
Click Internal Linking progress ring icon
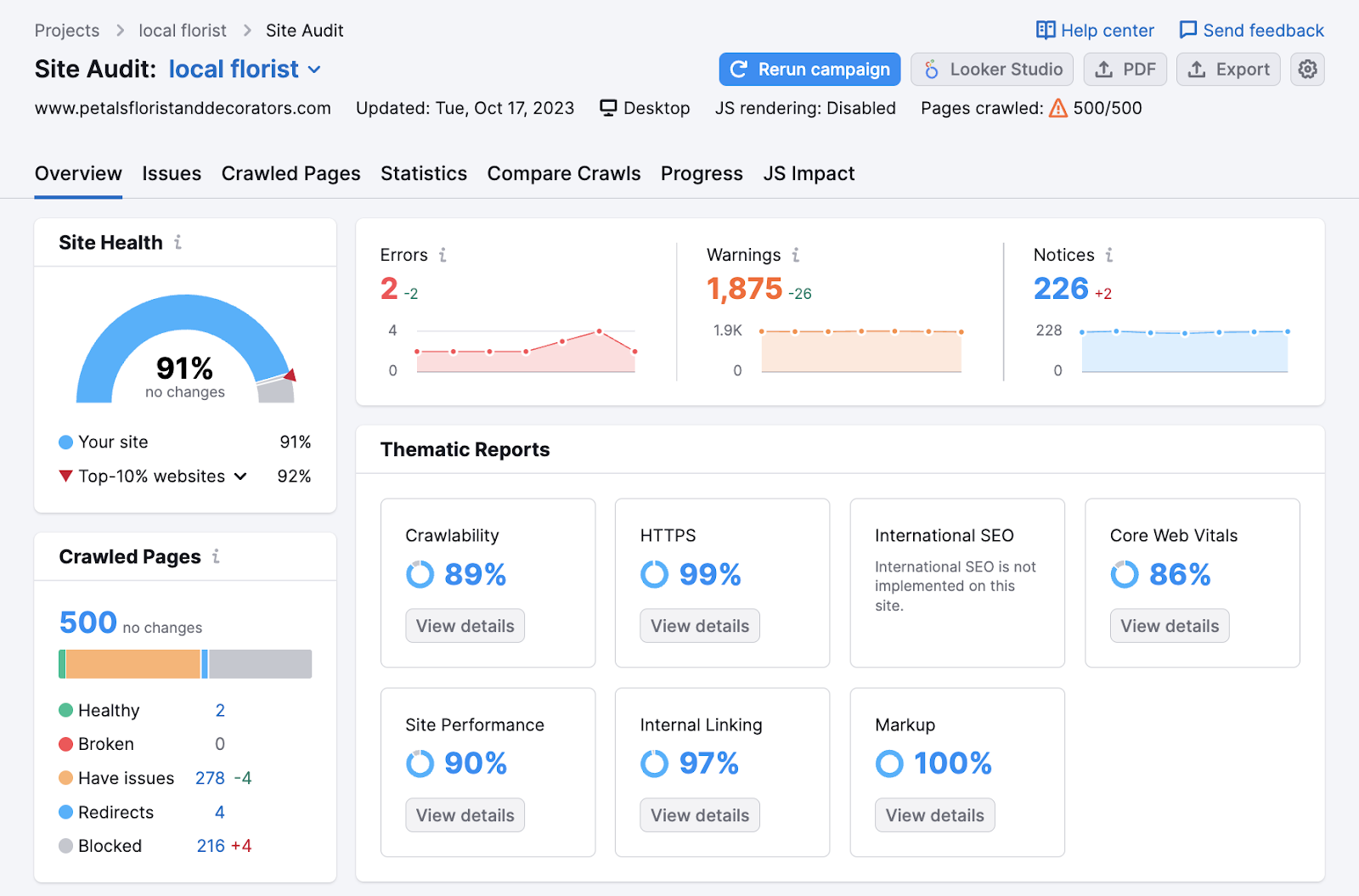click(654, 764)
